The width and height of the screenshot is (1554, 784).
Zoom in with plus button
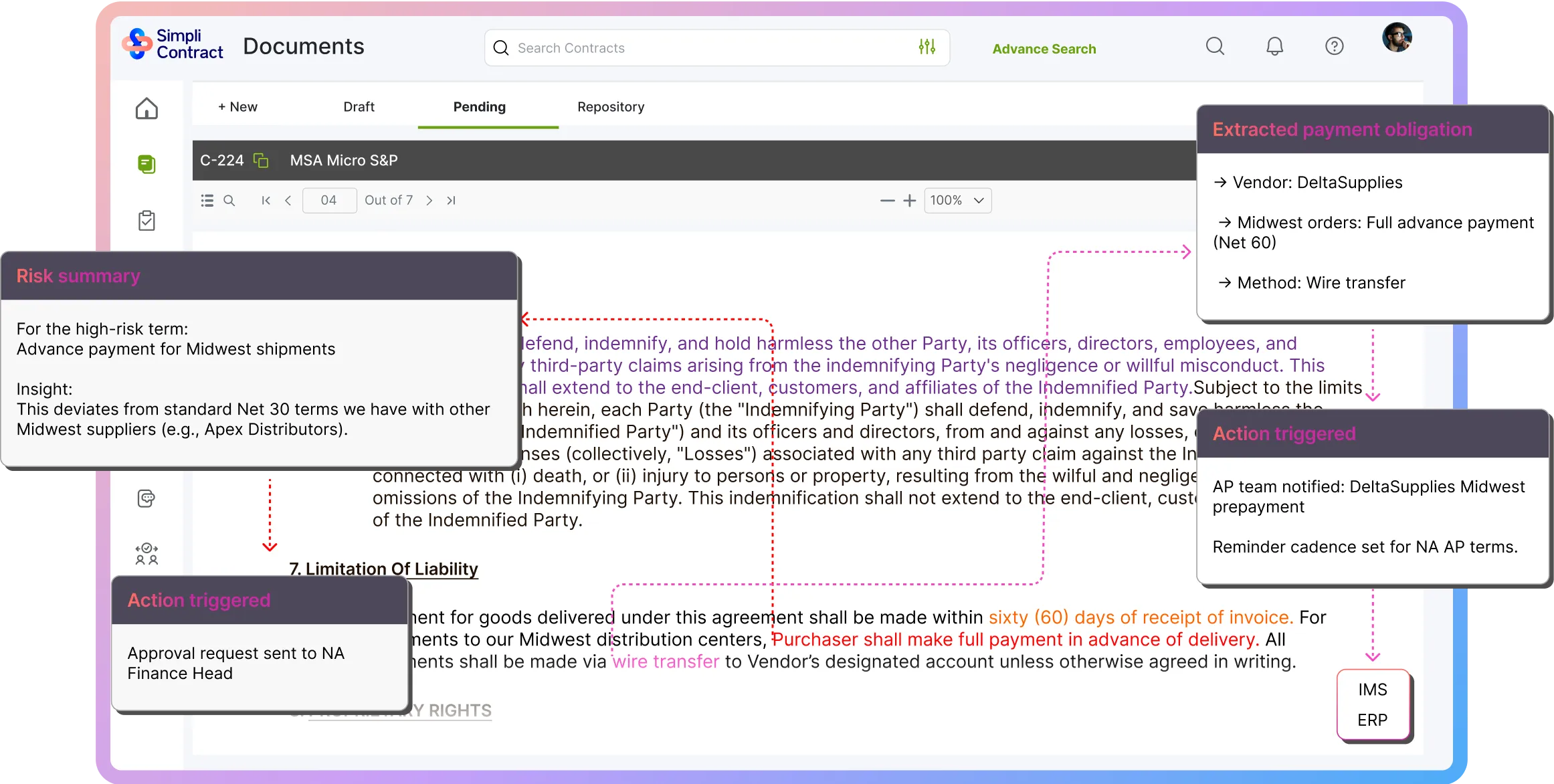click(909, 200)
